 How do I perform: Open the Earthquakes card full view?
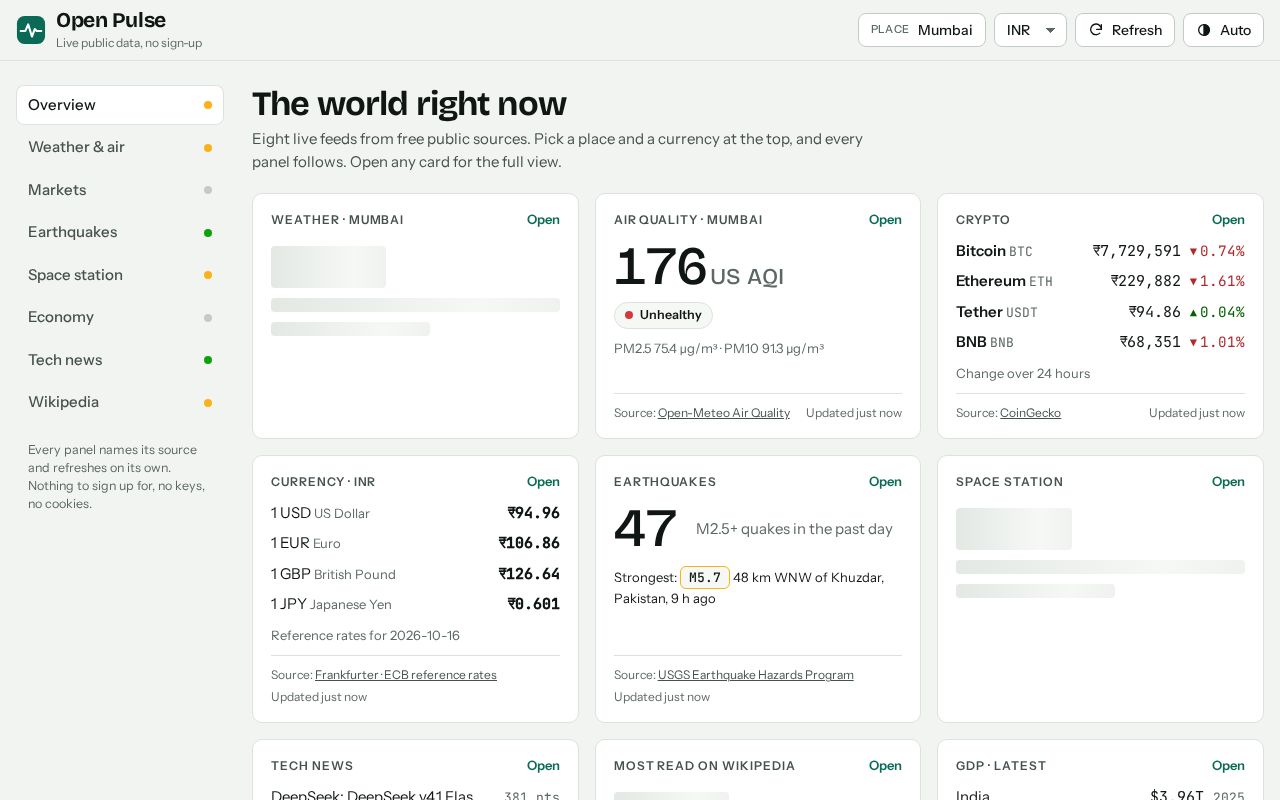click(x=885, y=482)
